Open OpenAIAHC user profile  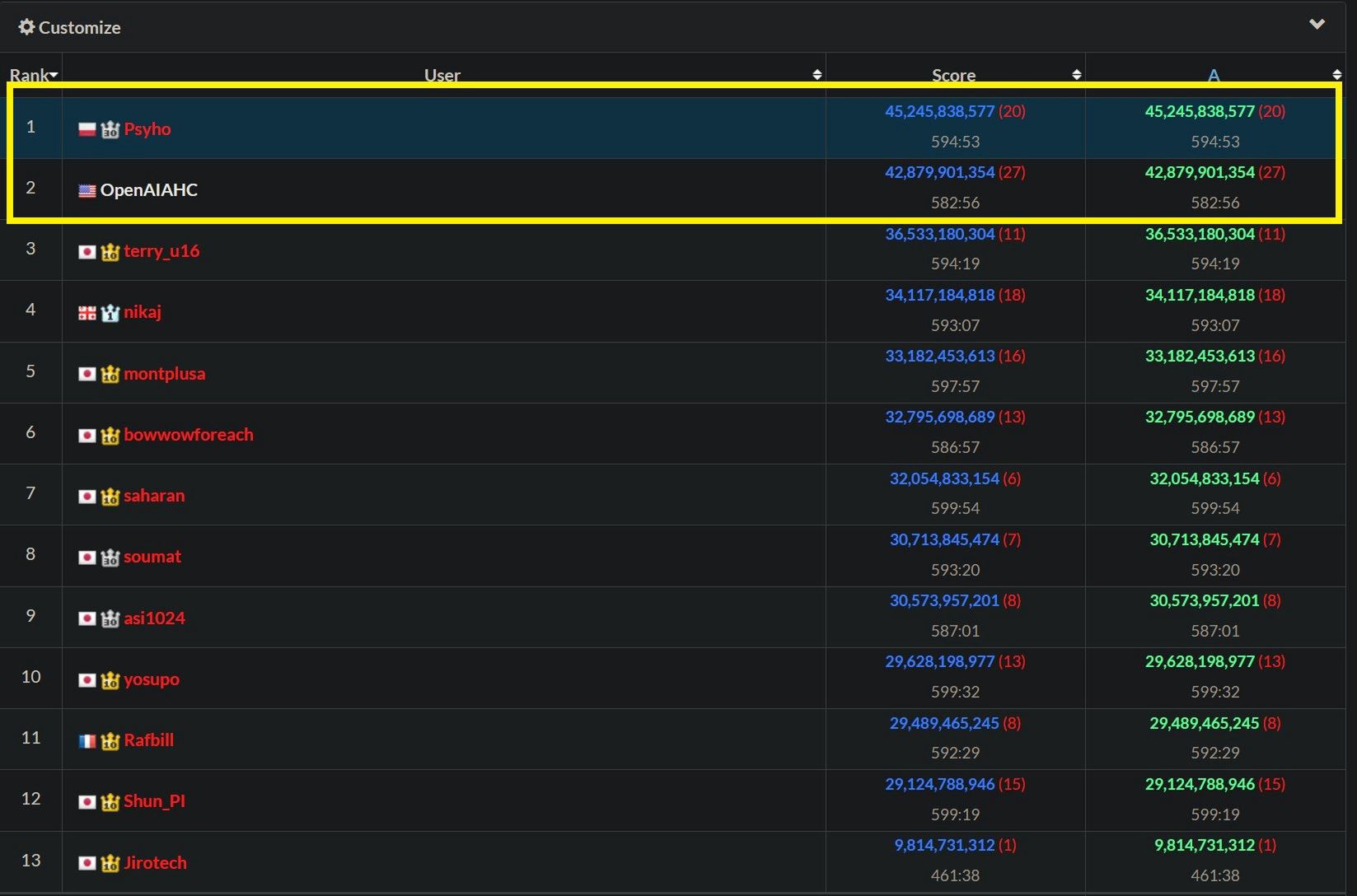pyautogui.click(x=149, y=189)
